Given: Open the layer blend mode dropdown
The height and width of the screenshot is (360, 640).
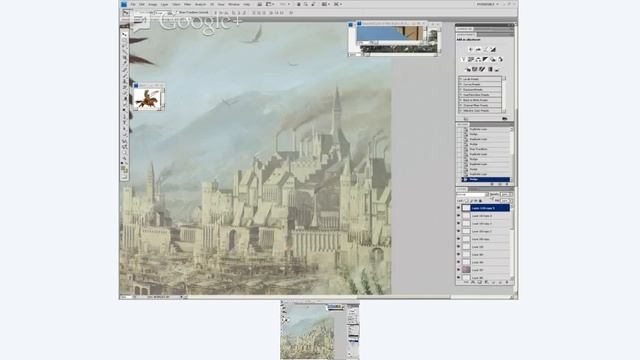Looking at the screenshot, I should tap(472, 194).
